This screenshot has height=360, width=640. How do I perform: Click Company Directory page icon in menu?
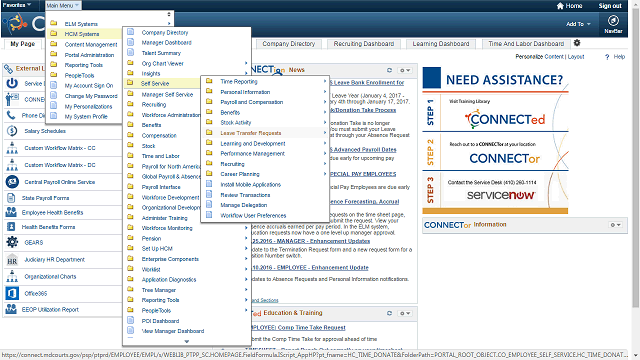tap(131, 32)
